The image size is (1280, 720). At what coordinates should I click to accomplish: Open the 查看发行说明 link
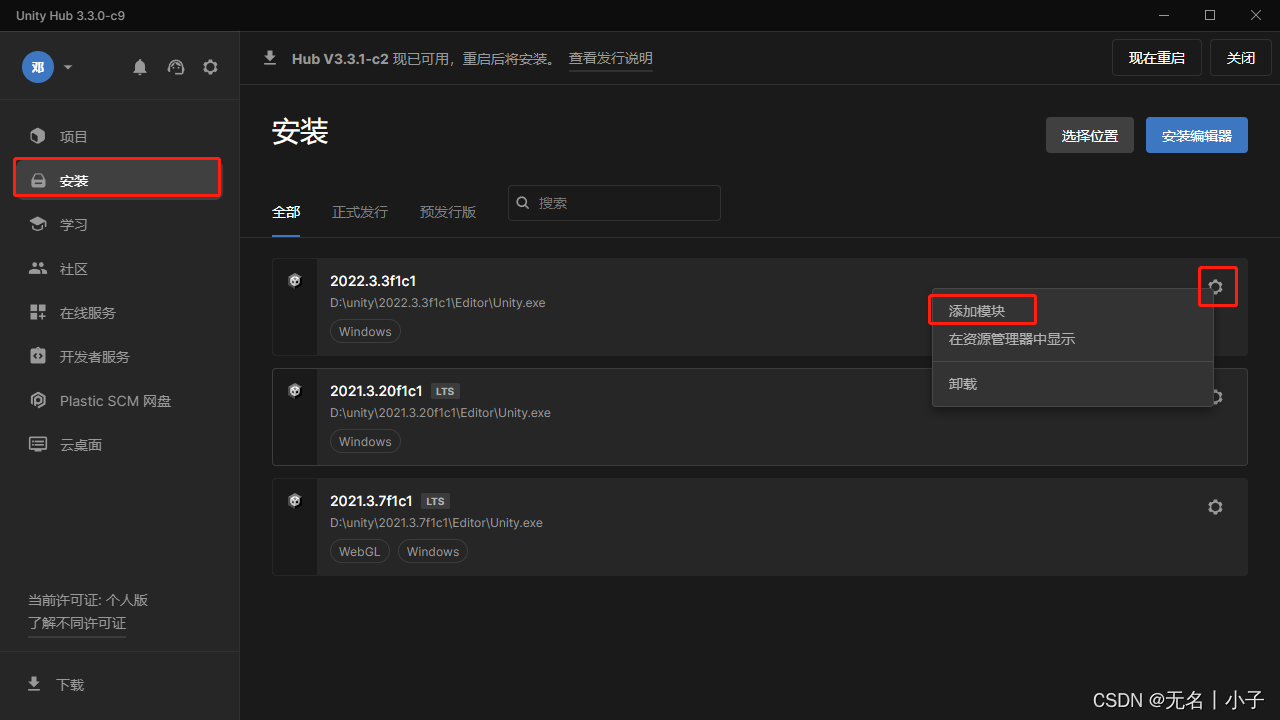click(610, 58)
